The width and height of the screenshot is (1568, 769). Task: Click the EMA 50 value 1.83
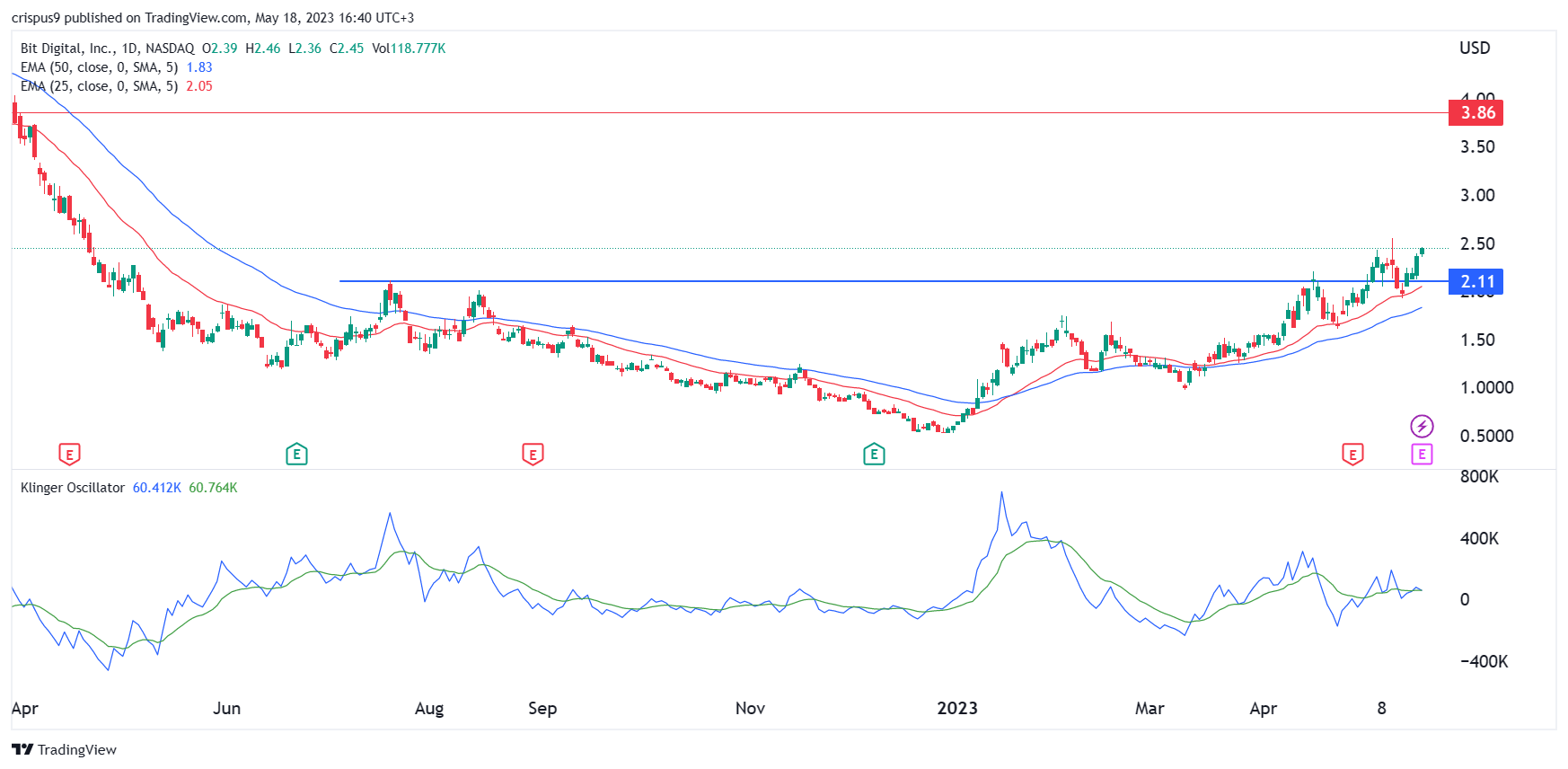(x=199, y=67)
